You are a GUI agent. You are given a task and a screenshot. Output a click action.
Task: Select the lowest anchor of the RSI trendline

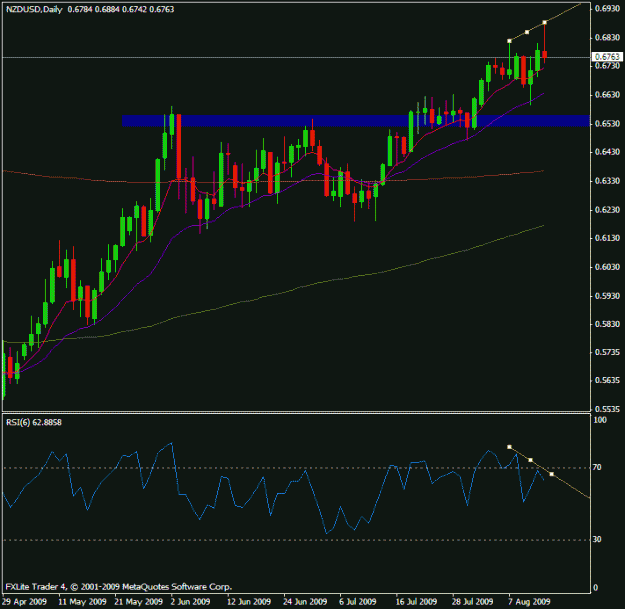click(x=552, y=474)
